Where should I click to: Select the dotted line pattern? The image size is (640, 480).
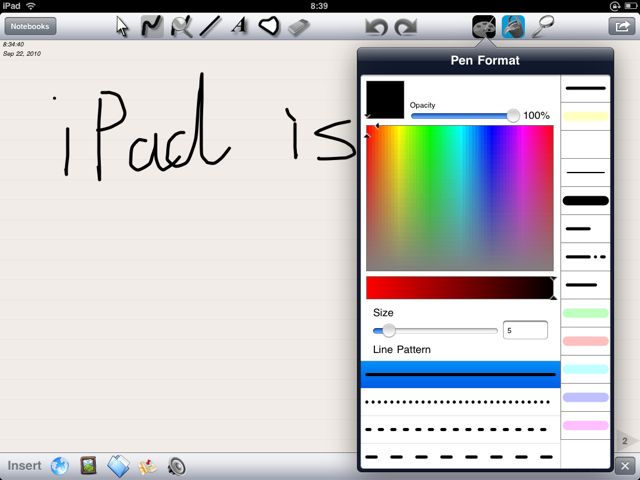460,402
